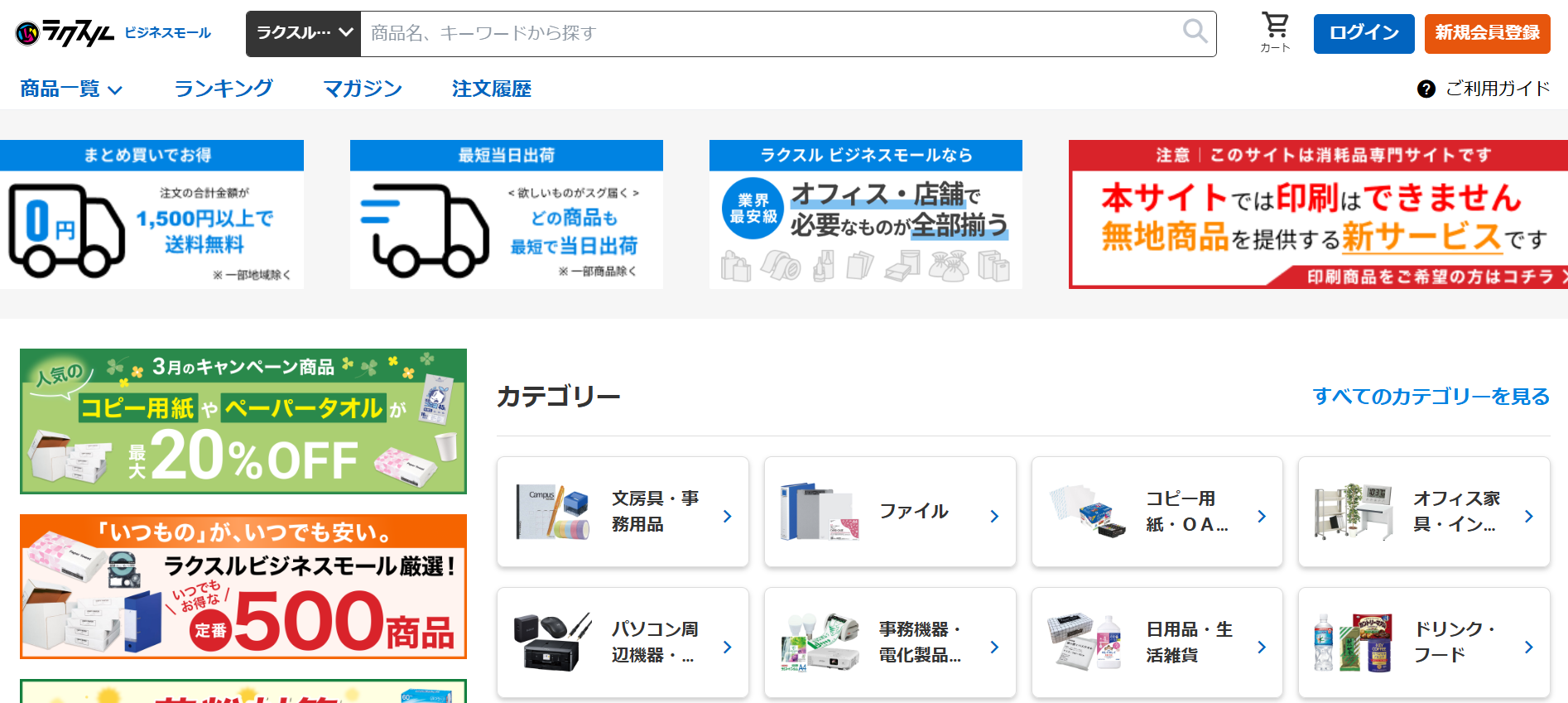Click the すべてのカテゴリーを見る link
The height and width of the screenshot is (703, 1568).
pos(1431,397)
